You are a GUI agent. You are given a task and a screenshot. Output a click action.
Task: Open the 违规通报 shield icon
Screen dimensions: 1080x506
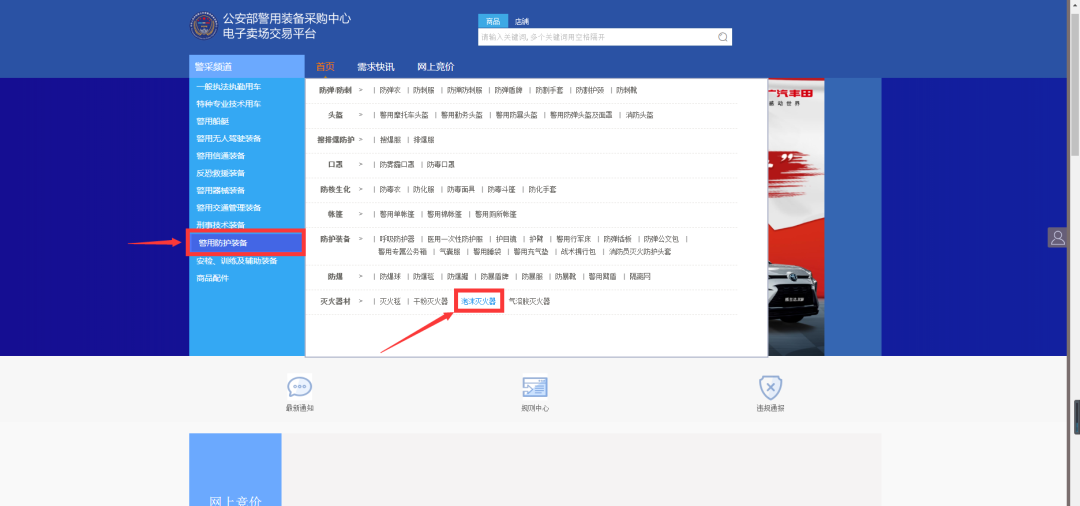click(770, 388)
